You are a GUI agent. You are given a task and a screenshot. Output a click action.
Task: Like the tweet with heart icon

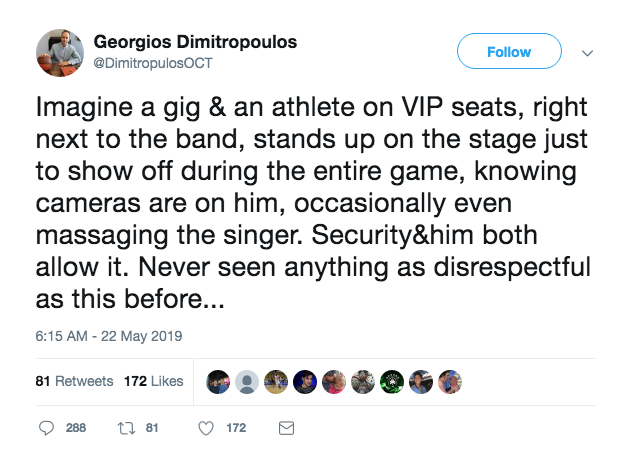click(206, 428)
